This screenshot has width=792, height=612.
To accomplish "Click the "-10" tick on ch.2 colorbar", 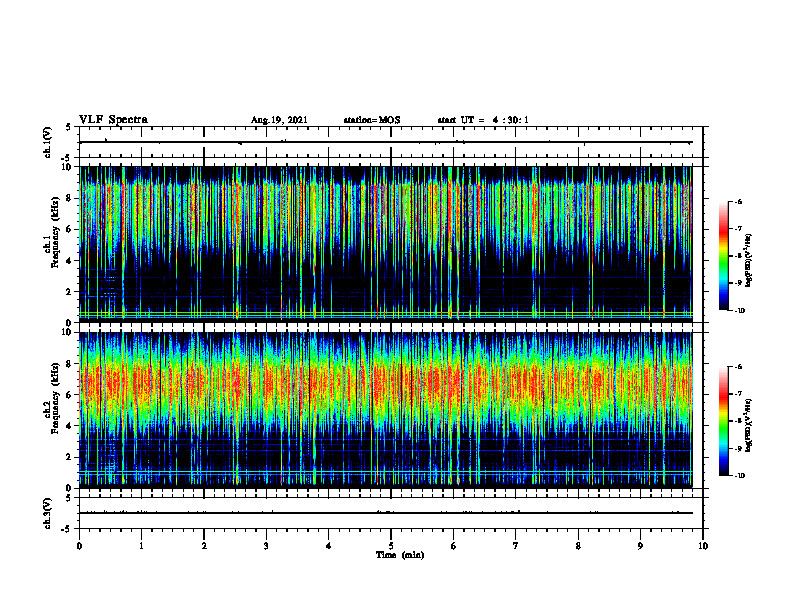I will click(x=740, y=476).
